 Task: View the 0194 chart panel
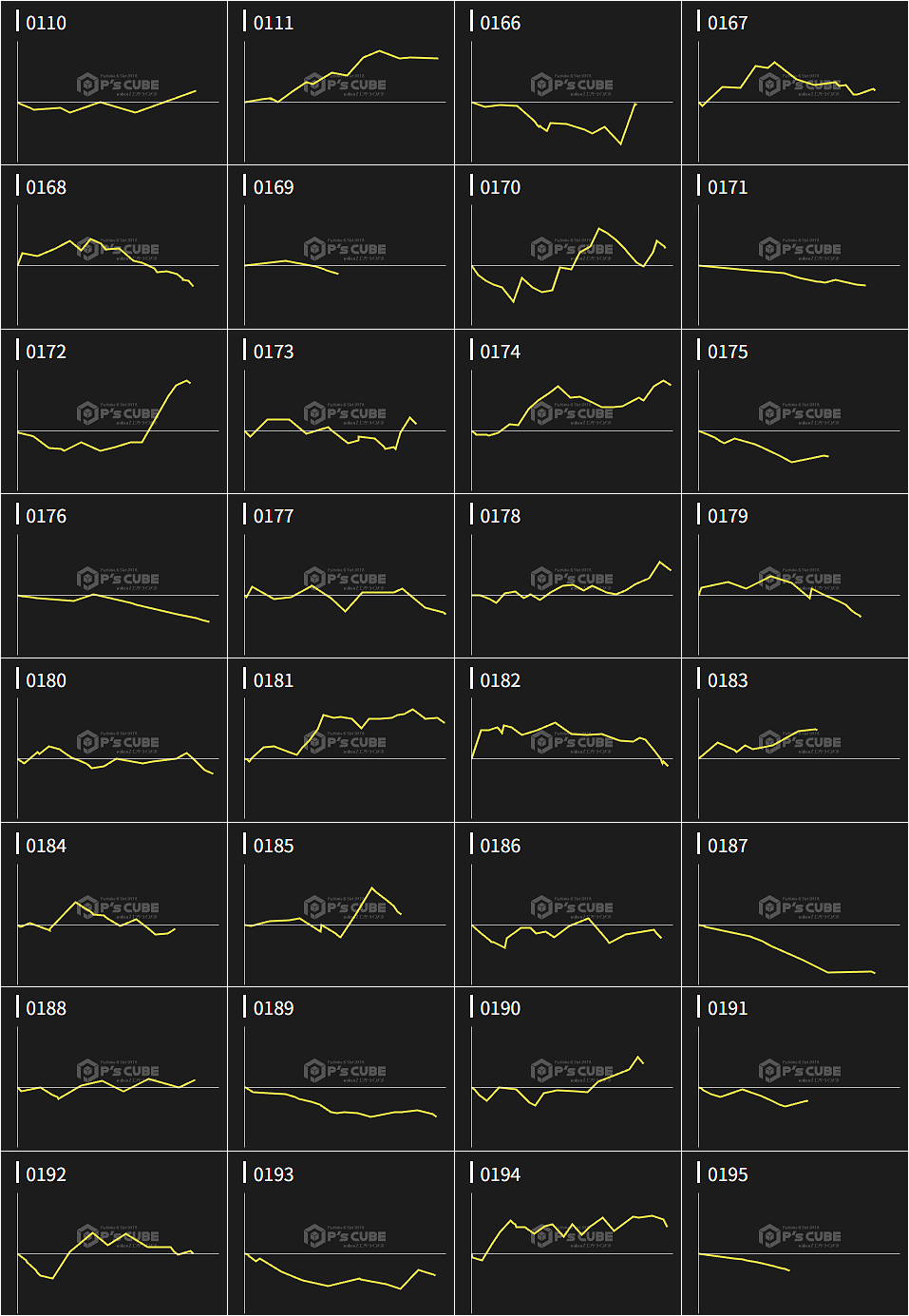point(568,1246)
